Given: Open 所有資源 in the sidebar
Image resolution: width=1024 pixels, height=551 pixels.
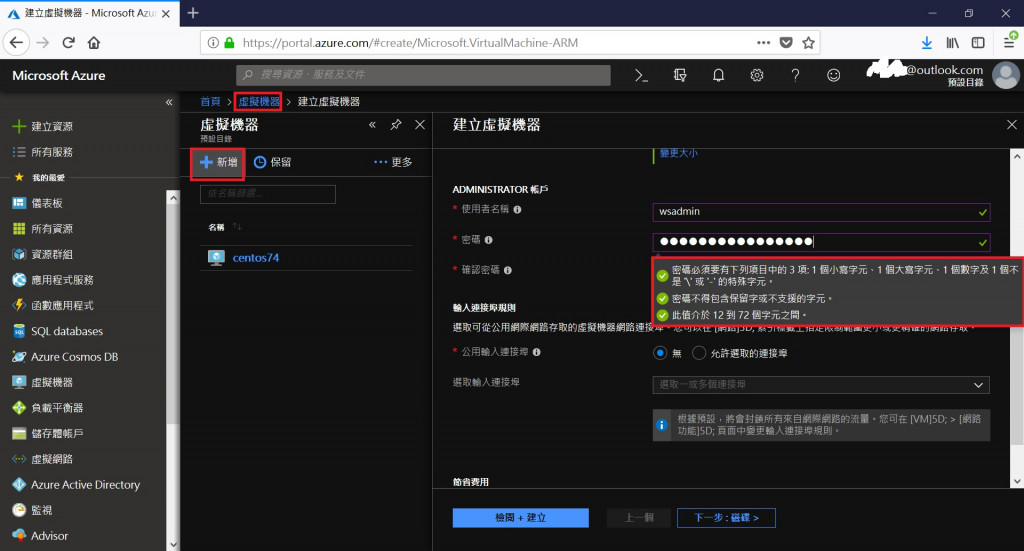Looking at the screenshot, I should click(x=43, y=228).
